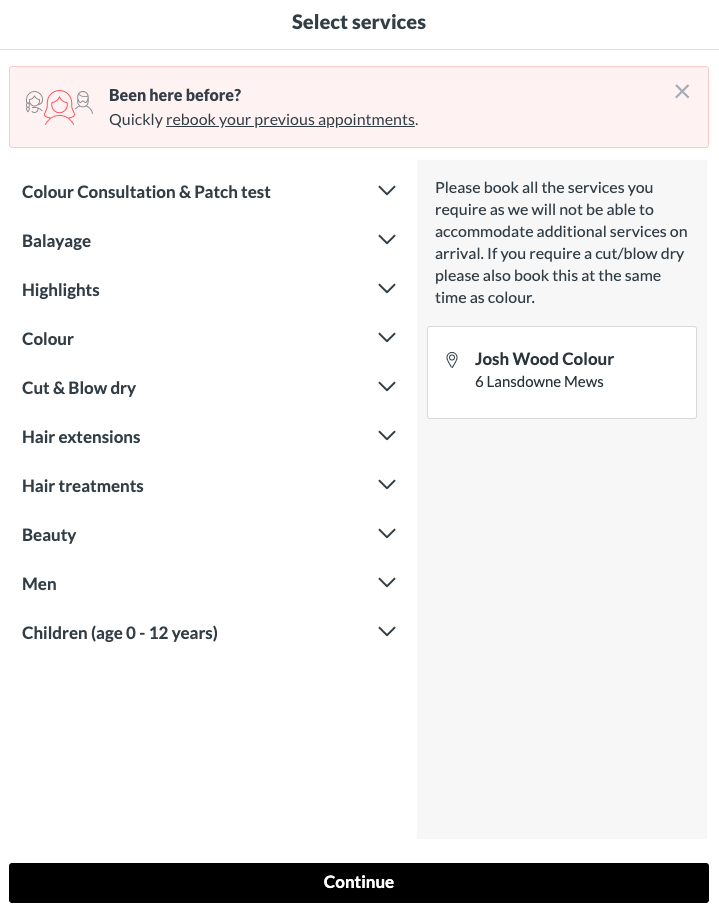Expand the Beauty chevron arrow
The height and width of the screenshot is (911, 719).
(x=387, y=534)
